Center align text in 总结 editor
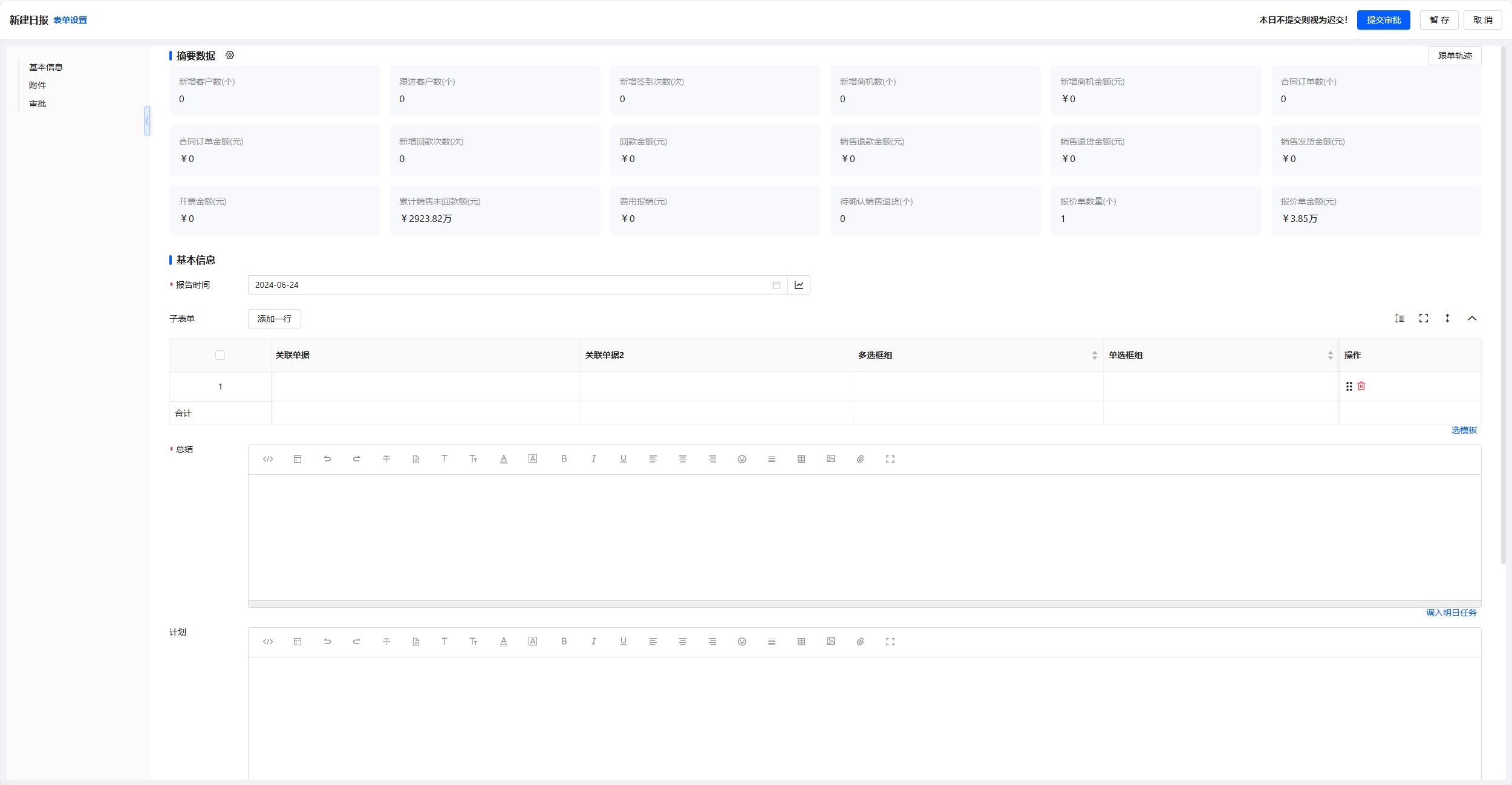The height and width of the screenshot is (785, 1512). (x=683, y=459)
